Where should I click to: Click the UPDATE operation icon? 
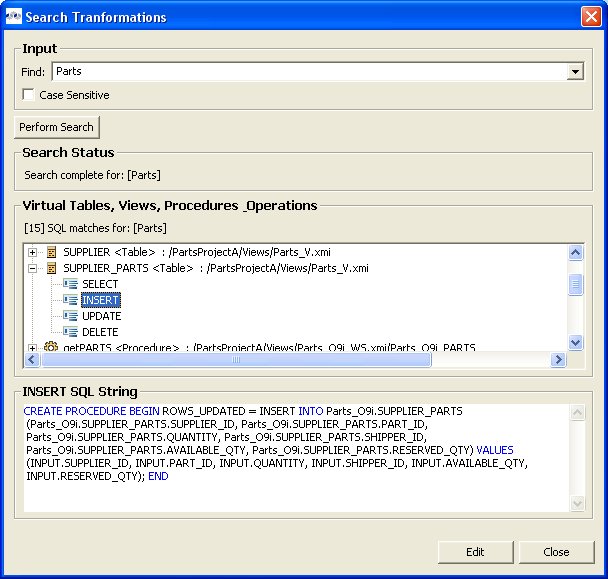[x=70, y=316]
